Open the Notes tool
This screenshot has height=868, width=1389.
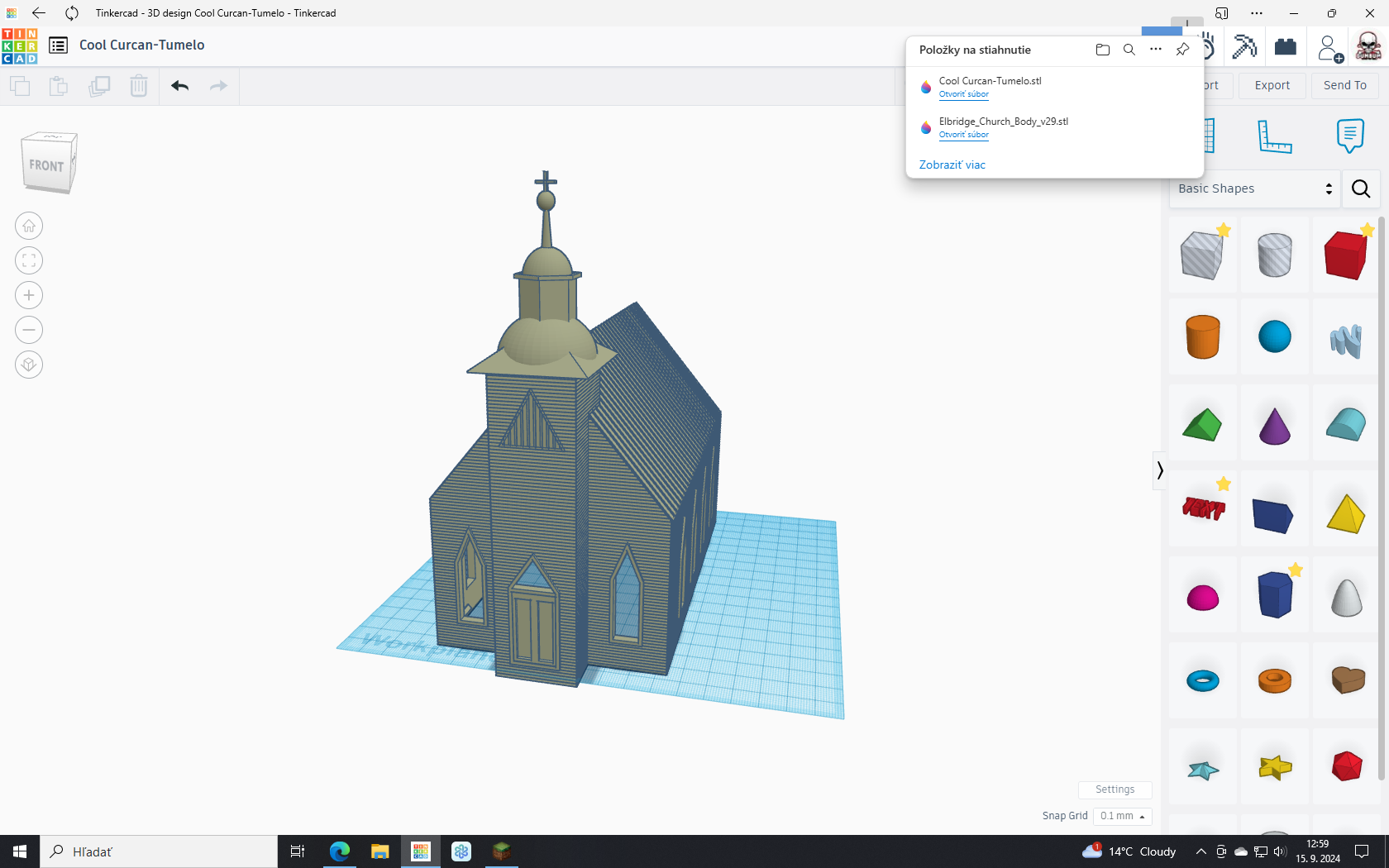tap(1349, 136)
